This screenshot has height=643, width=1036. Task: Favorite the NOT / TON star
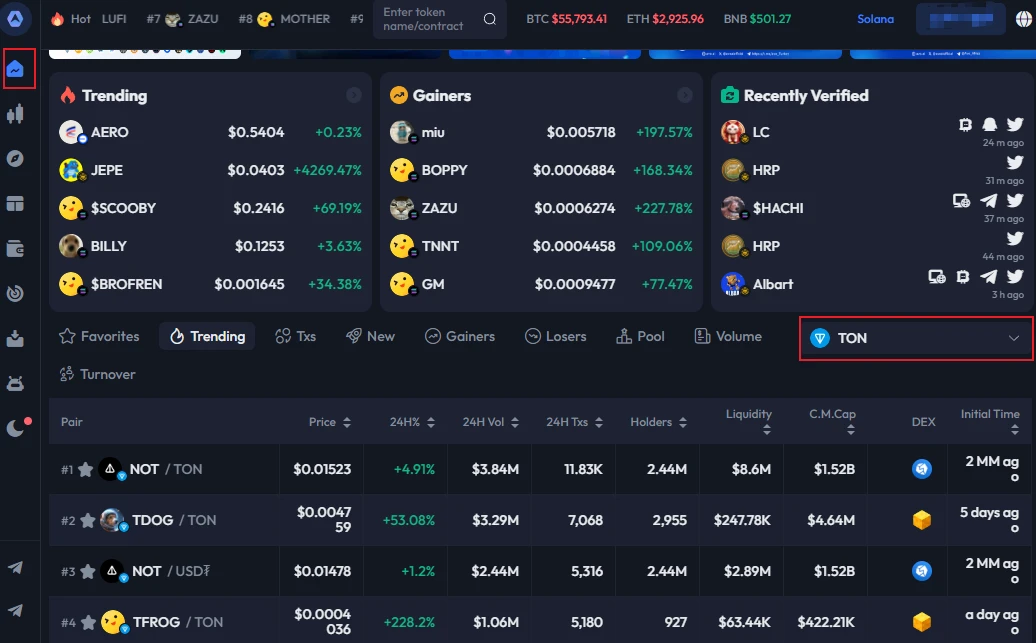coord(85,470)
